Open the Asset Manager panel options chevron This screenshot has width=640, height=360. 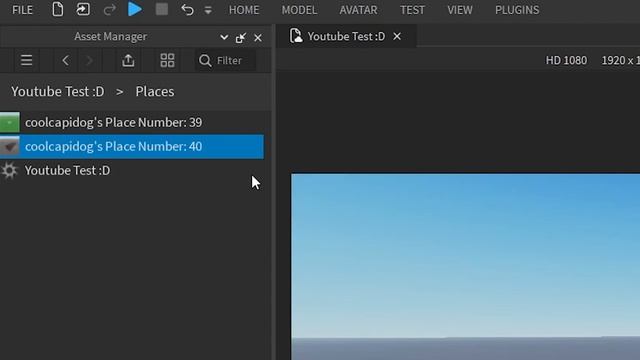(224, 38)
